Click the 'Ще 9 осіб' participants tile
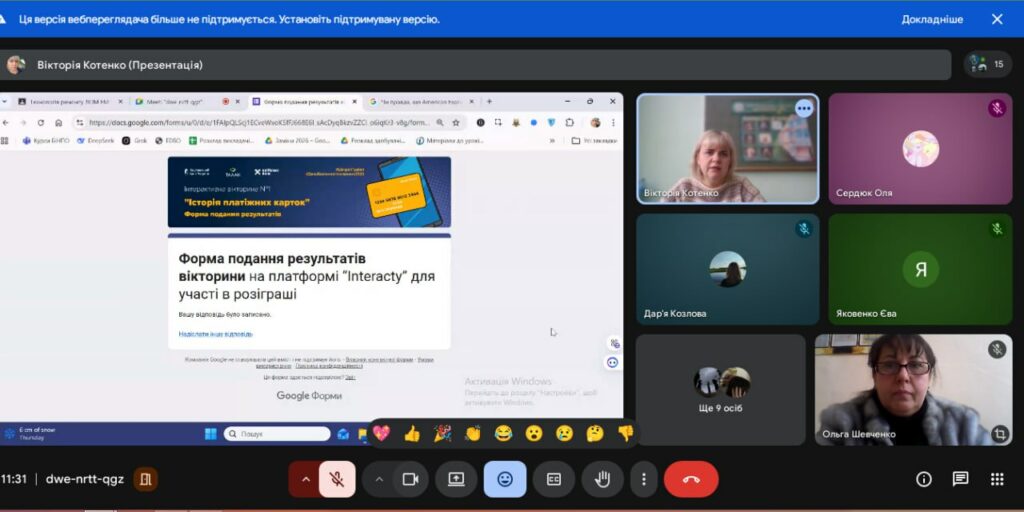The height and width of the screenshot is (512, 1024). point(721,389)
